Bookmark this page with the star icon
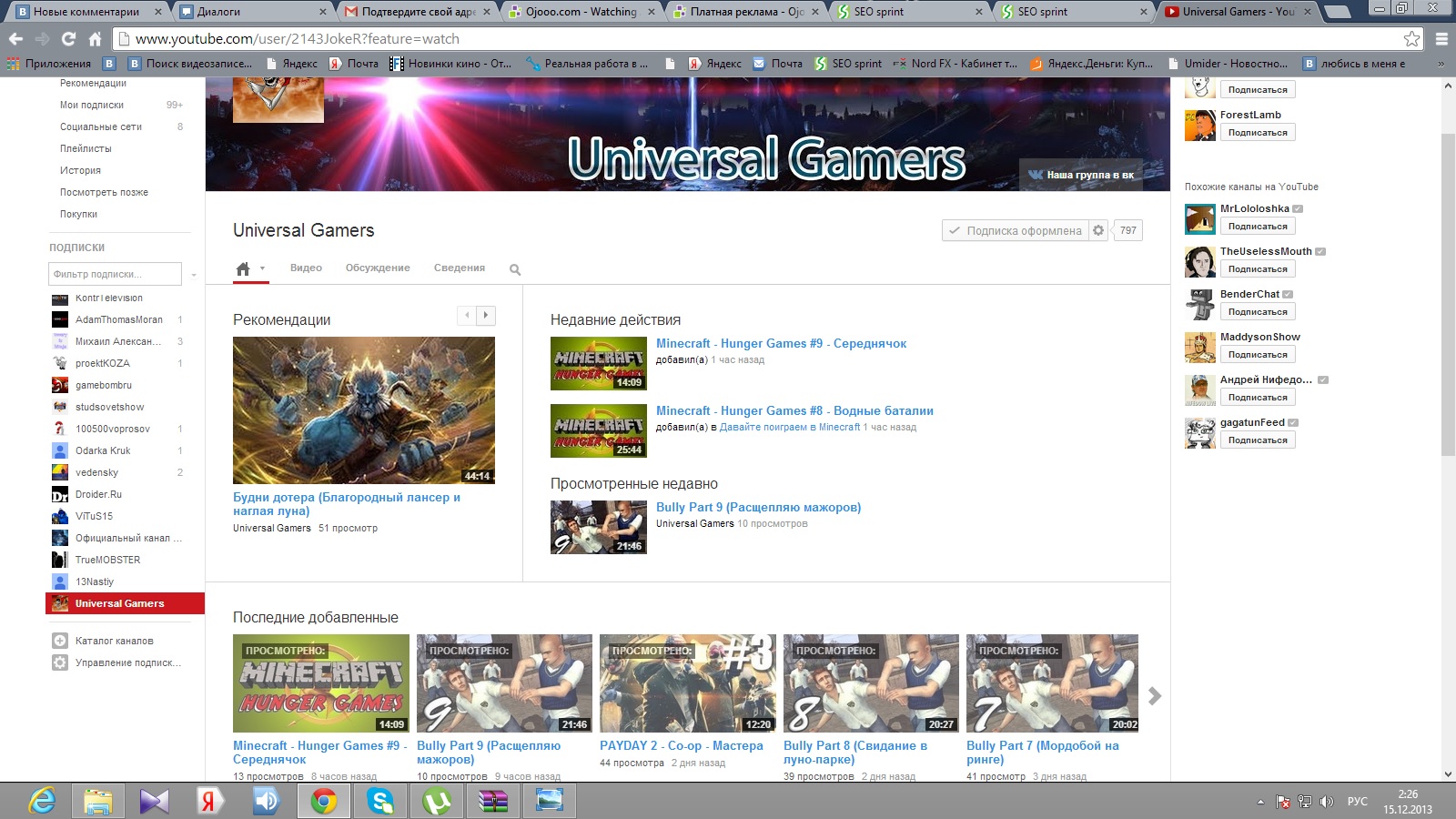The image size is (1456, 819). click(1411, 38)
